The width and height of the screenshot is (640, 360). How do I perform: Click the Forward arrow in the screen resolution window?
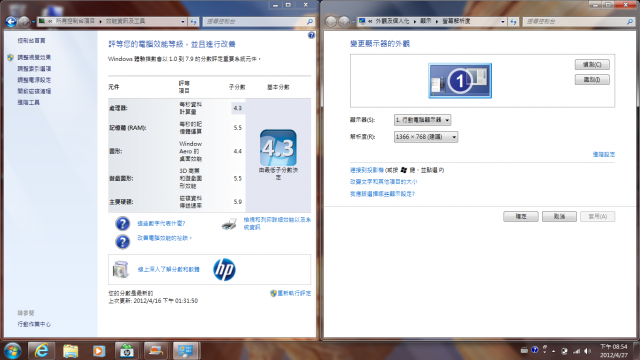point(344,21)
